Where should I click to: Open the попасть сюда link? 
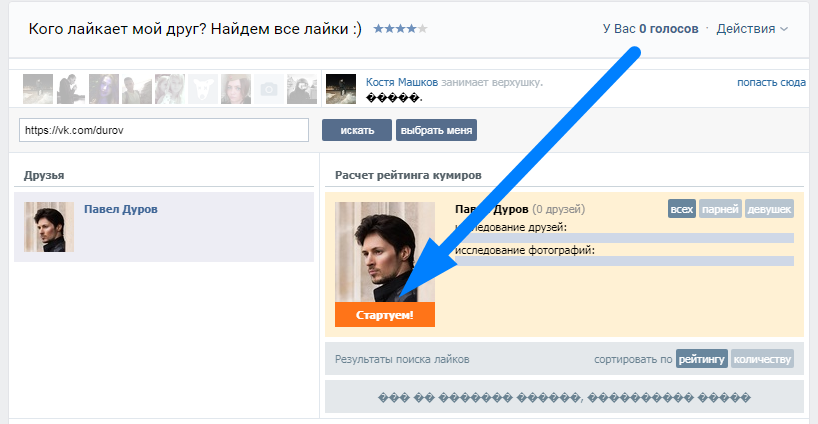[771, 82]
